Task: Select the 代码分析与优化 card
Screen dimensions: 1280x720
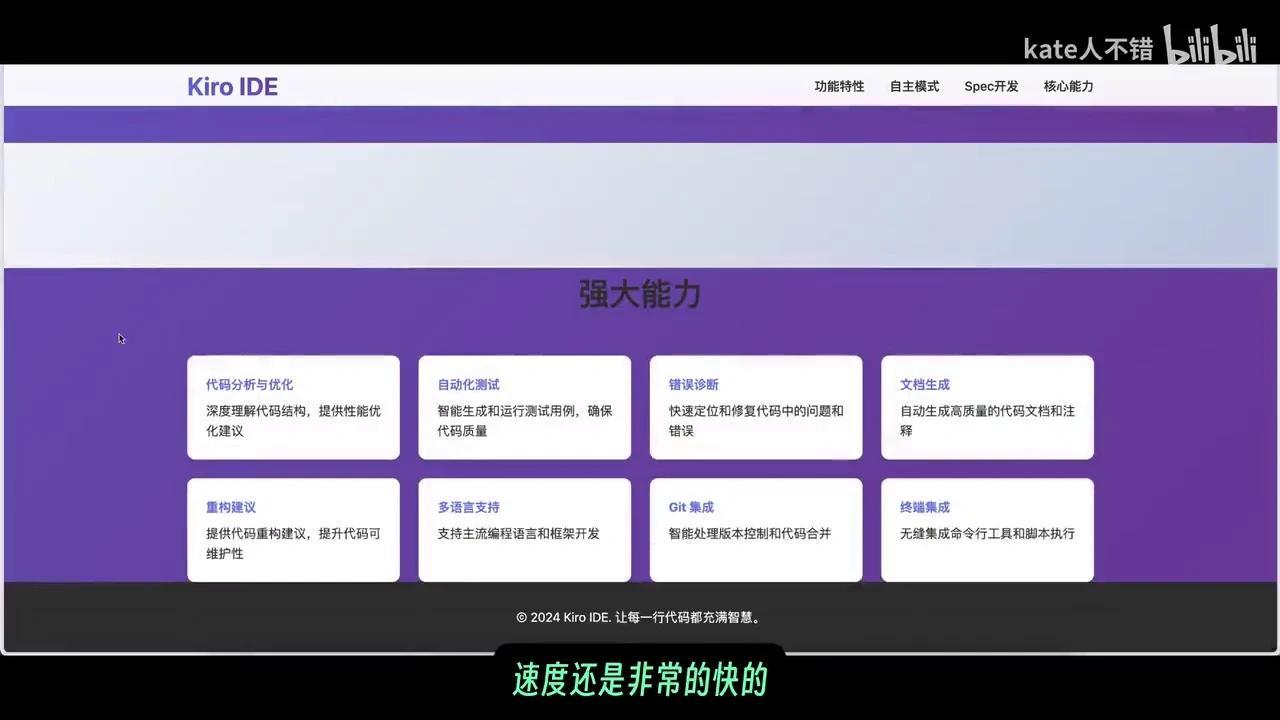Action: point(293,407)
